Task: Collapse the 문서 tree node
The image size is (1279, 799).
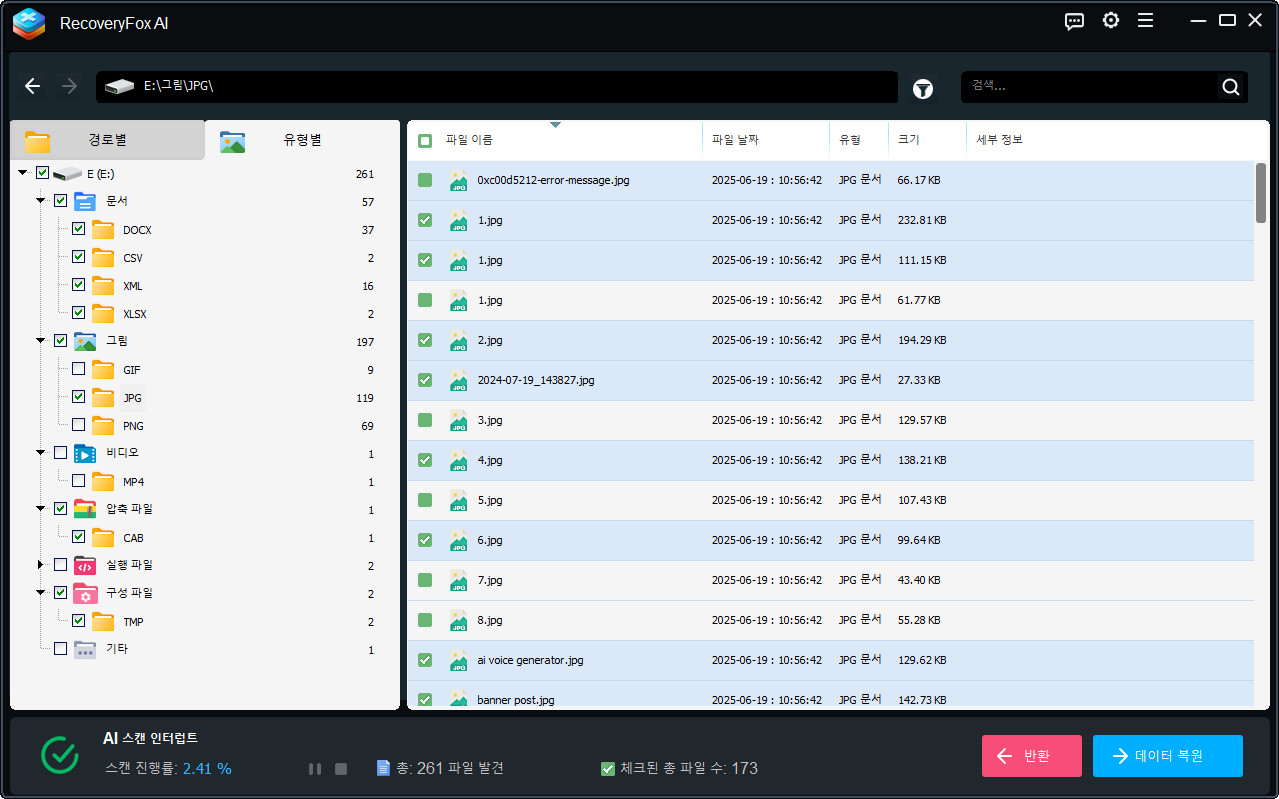Action: point(41,201)
